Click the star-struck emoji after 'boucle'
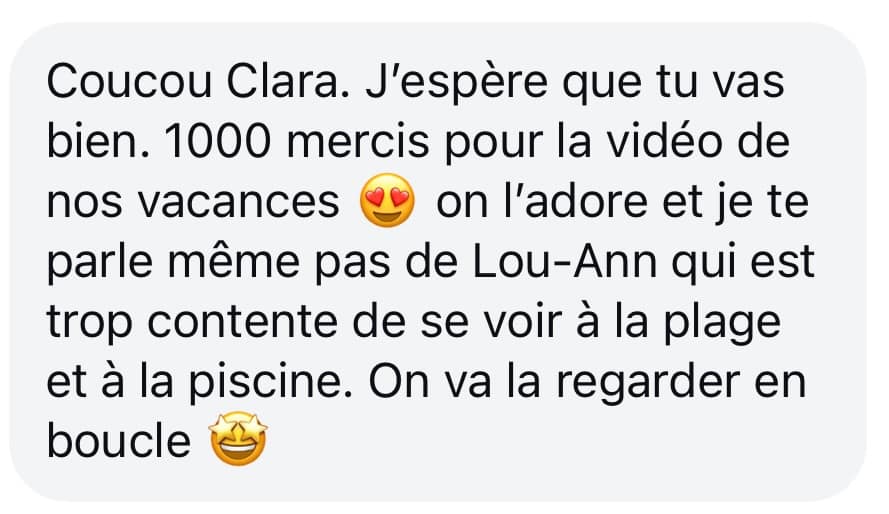The height and width of the screenshot is (514, 889). 238,439
